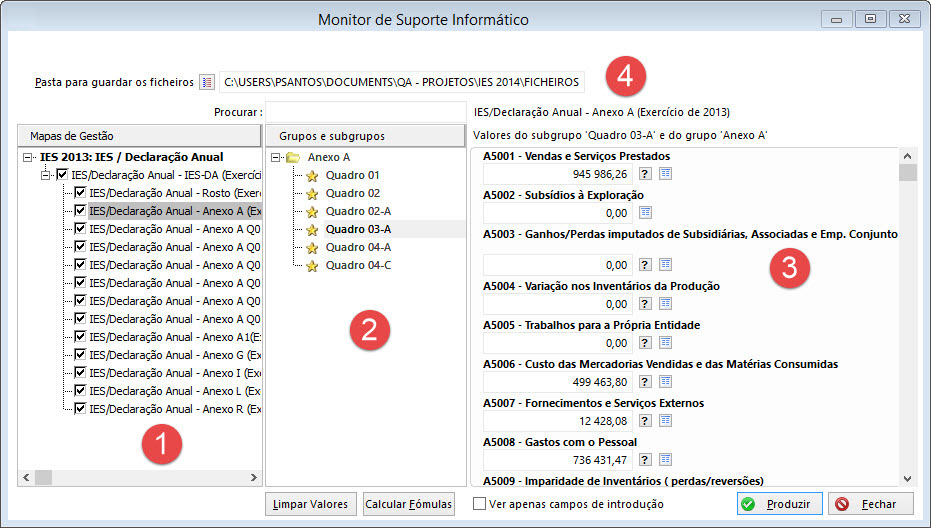Click help icon for A5001 Vendas e Serviços
Viewport: 931px width, 528px height.
pos(645,173)
